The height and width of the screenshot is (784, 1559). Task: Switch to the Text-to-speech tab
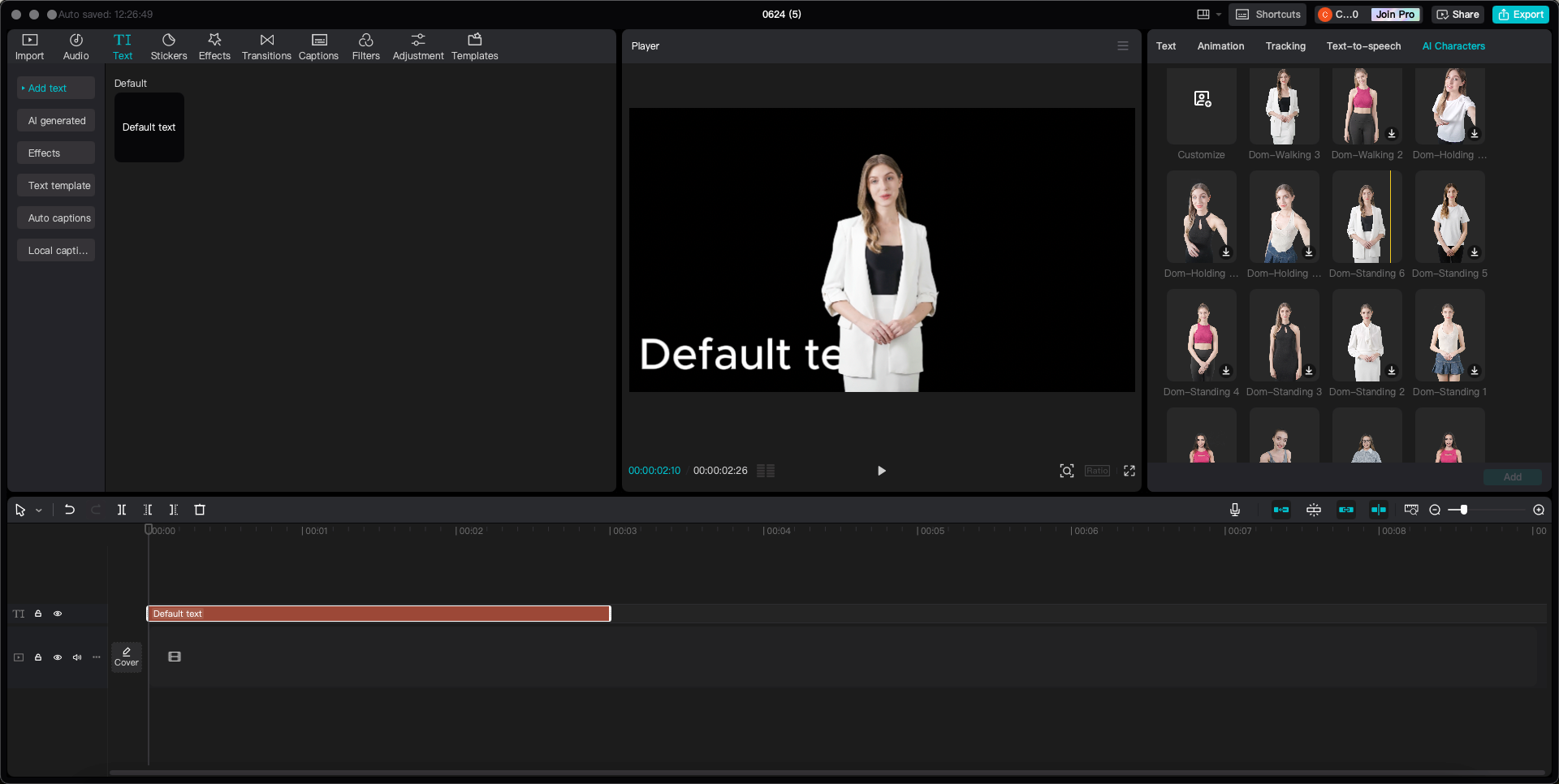[x=1363, y=46]
